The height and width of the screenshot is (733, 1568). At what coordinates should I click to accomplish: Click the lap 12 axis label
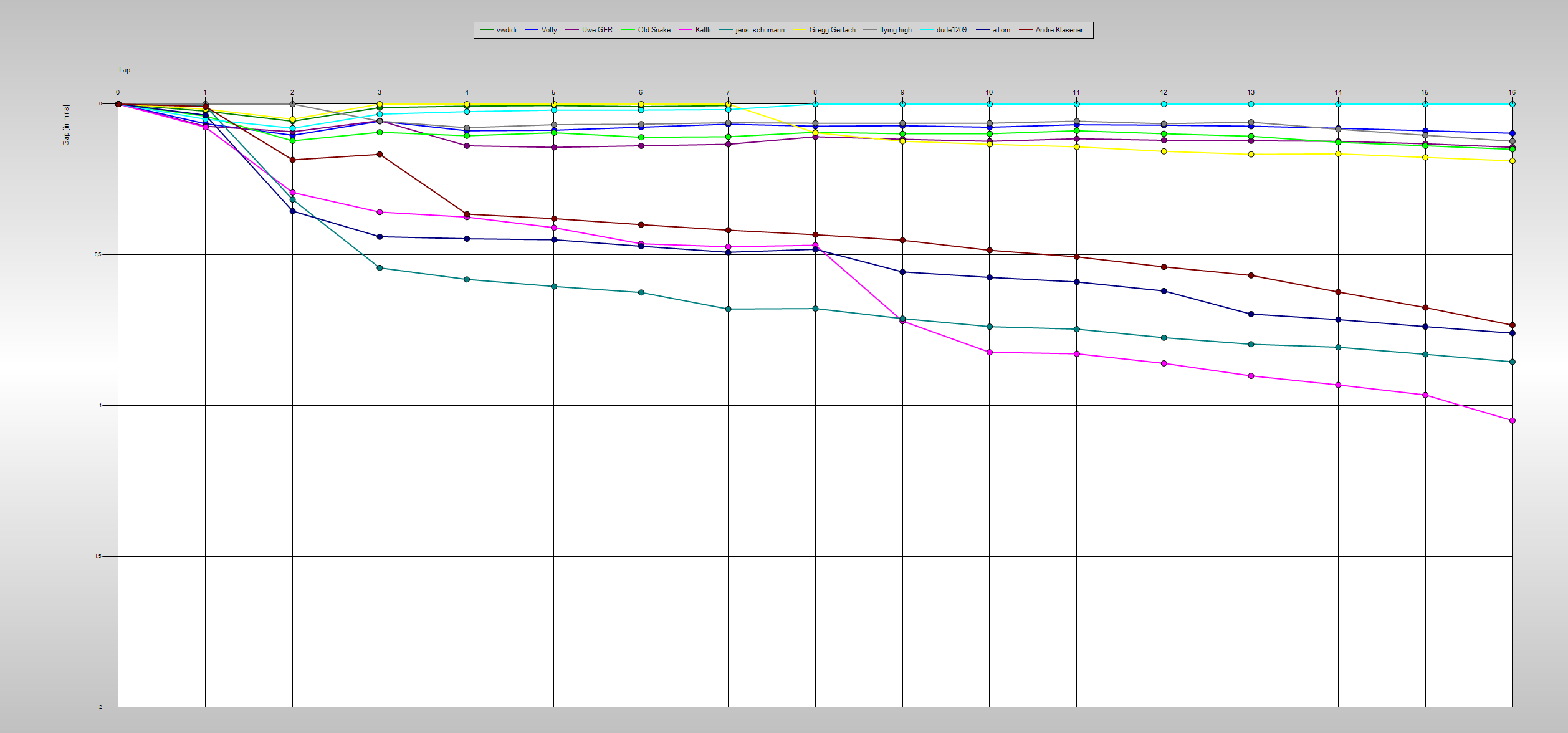1164,92
